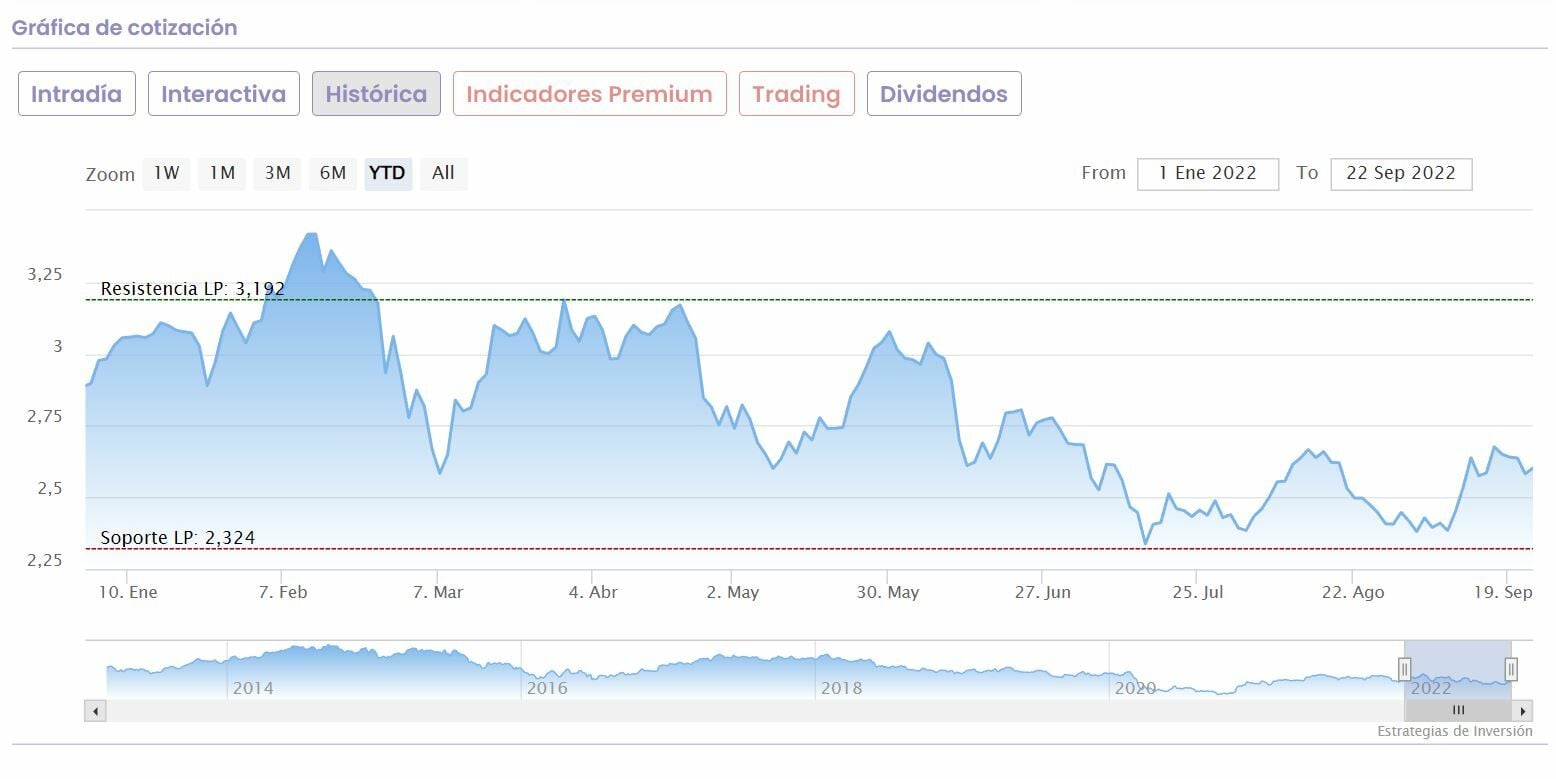
Task: Show the Dividendos tab
Action: [x=943, y=94]
